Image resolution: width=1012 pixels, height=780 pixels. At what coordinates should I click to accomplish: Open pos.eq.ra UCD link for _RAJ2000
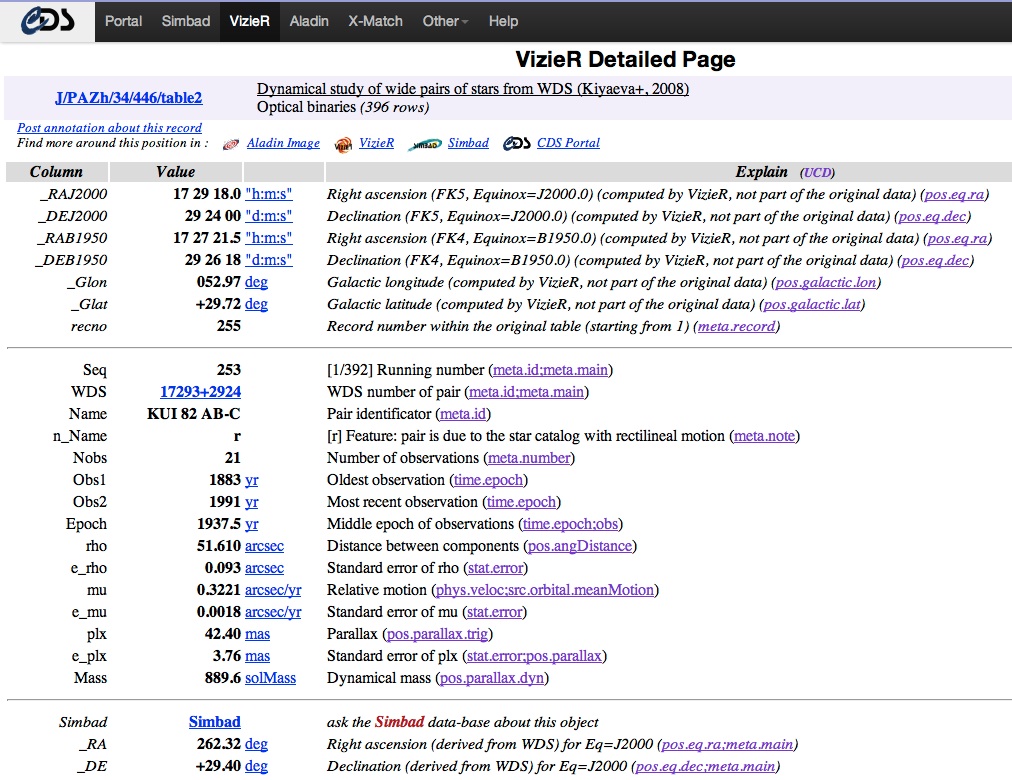pos(955,194)
